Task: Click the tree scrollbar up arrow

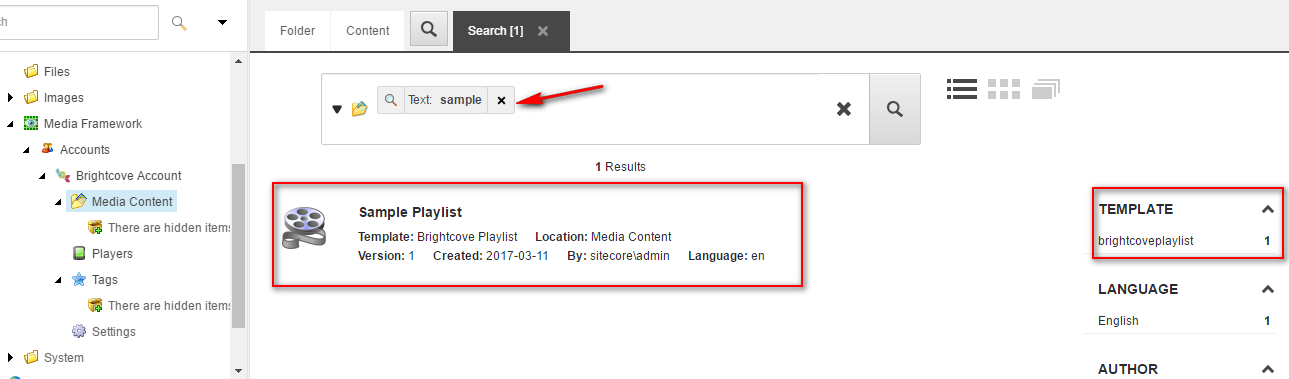Action: click(239, 61)
